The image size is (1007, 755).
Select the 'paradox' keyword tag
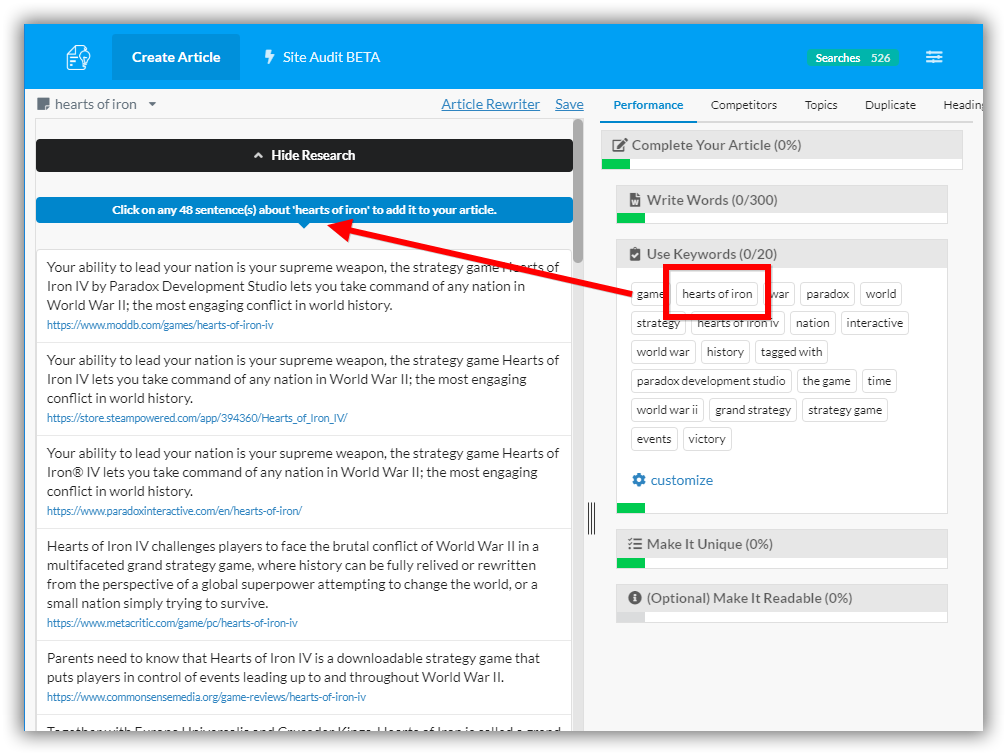[827, 294]
